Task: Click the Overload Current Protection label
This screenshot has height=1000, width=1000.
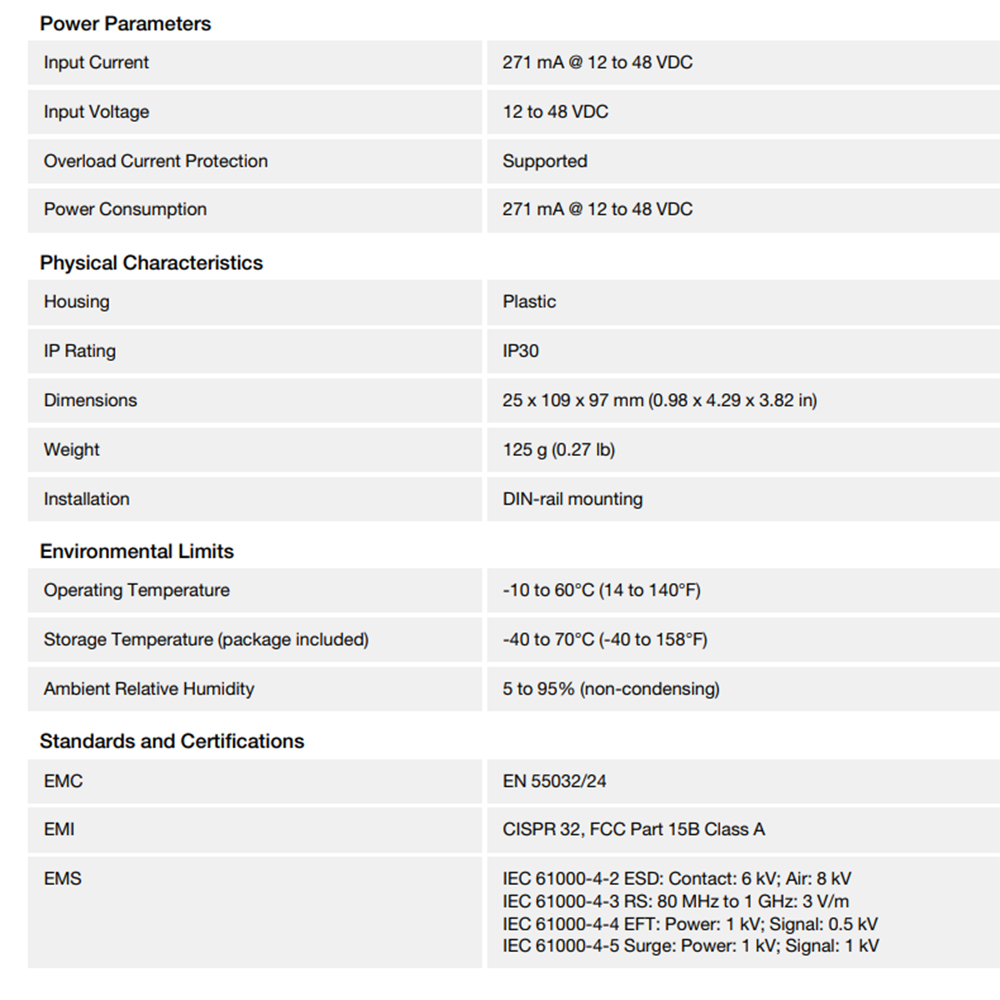Action: point(155,161)
